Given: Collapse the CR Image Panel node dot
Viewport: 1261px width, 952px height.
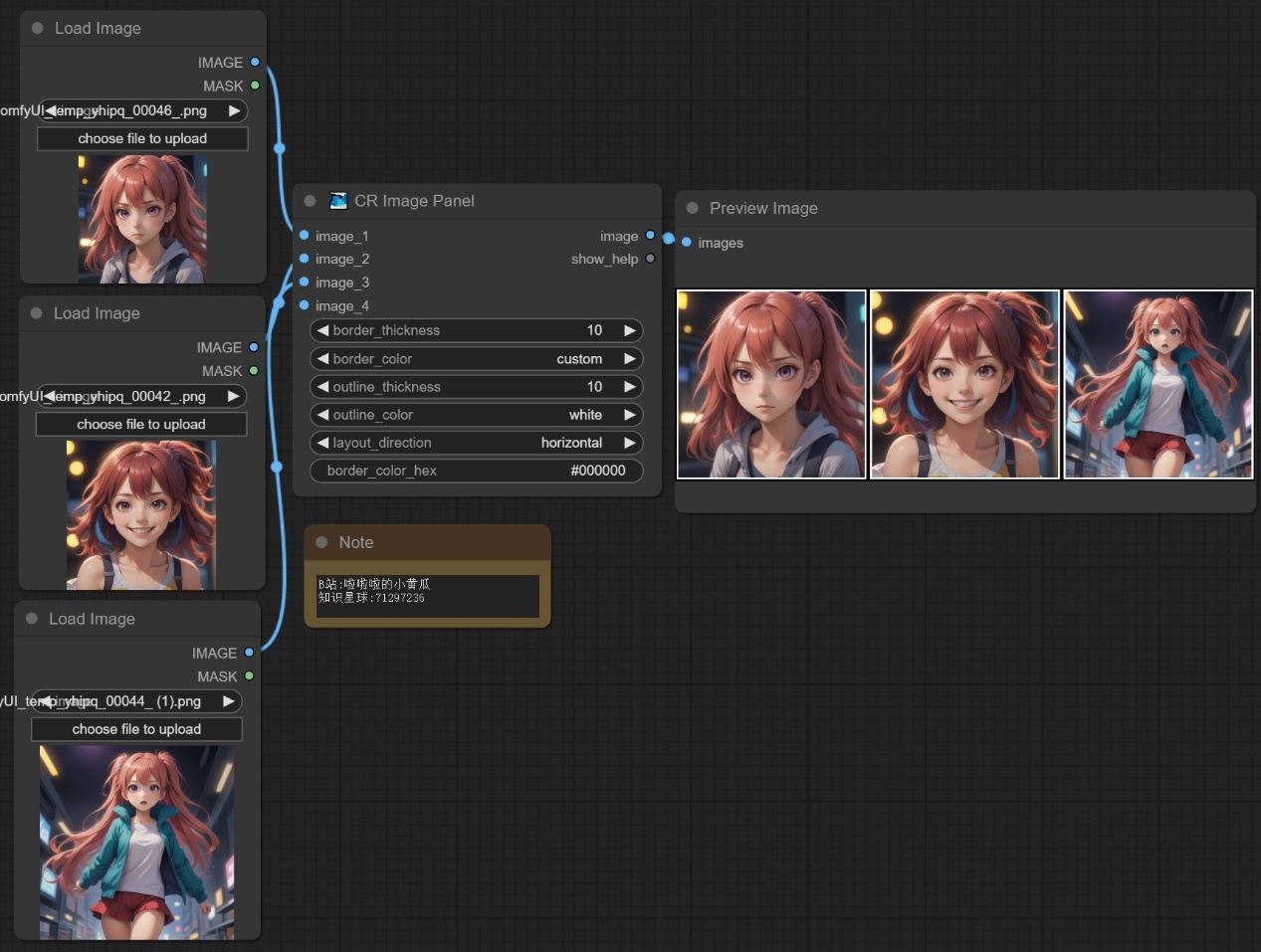Looking at the screenshot, I should pos(310,201).
